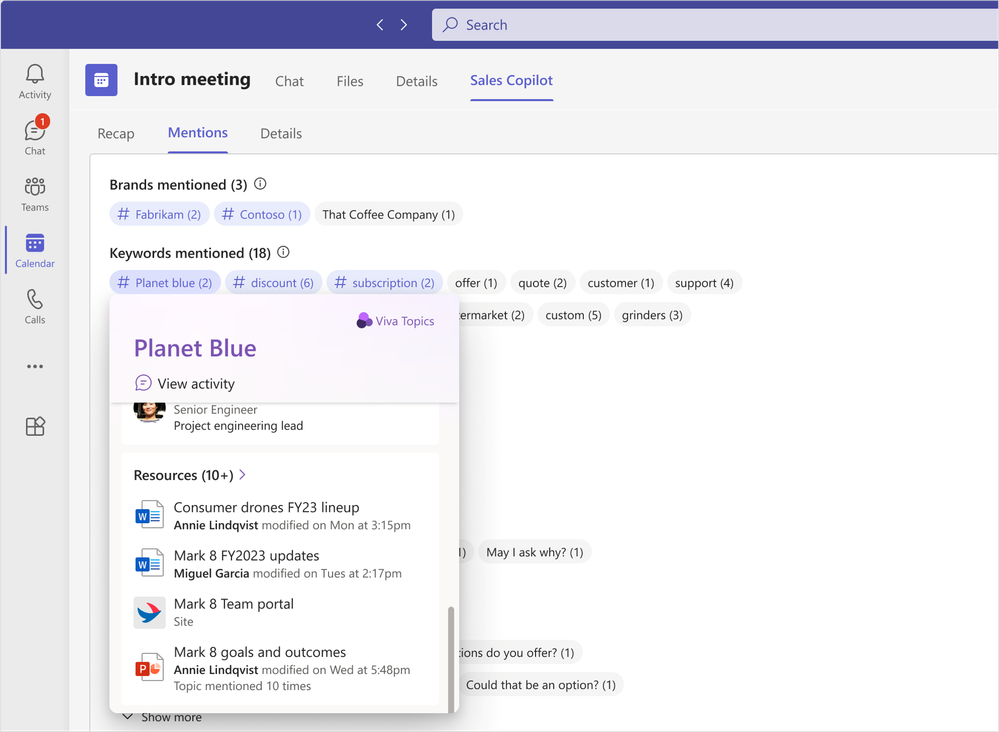Screen dimensions: 999x732
Task: Open PowerPoint icon for Mark 8 goals and outcomes
Action: (149, 667)
